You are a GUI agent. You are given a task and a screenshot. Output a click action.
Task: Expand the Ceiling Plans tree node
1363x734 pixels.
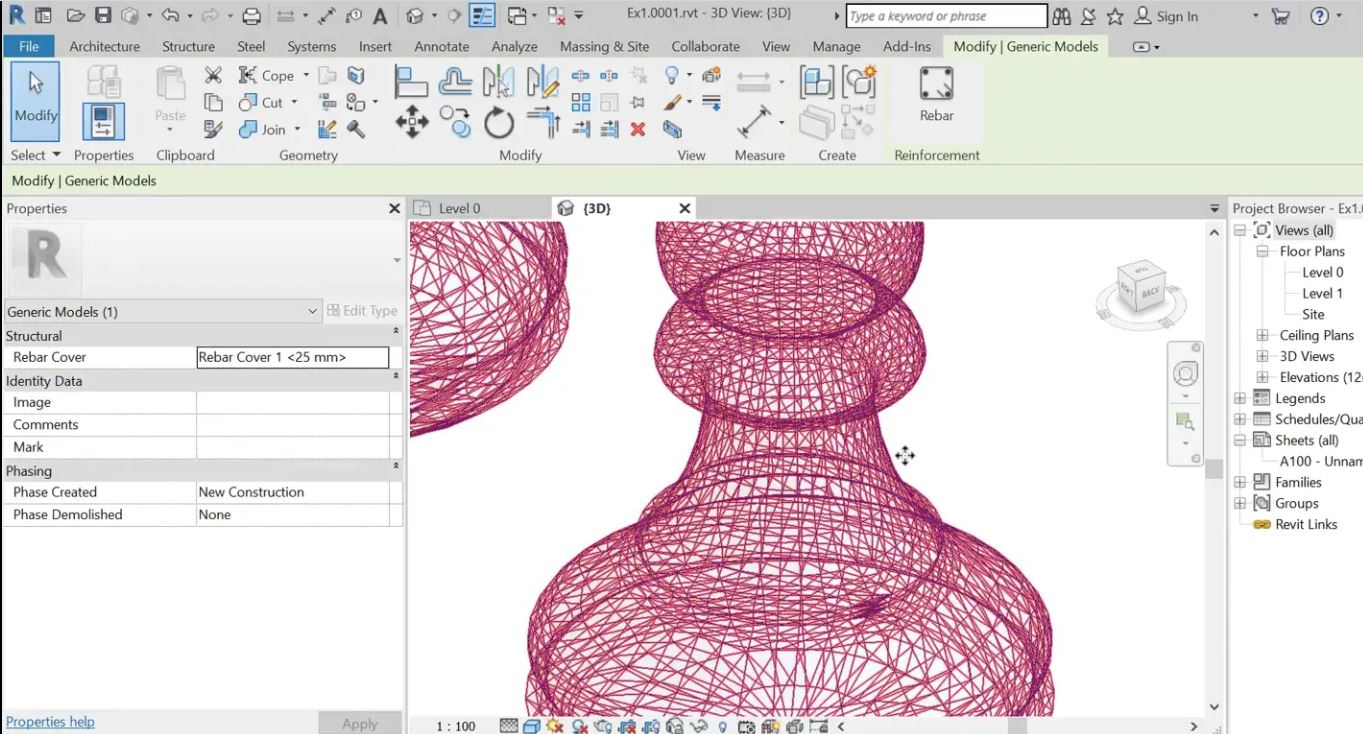tap(1261, 335)
